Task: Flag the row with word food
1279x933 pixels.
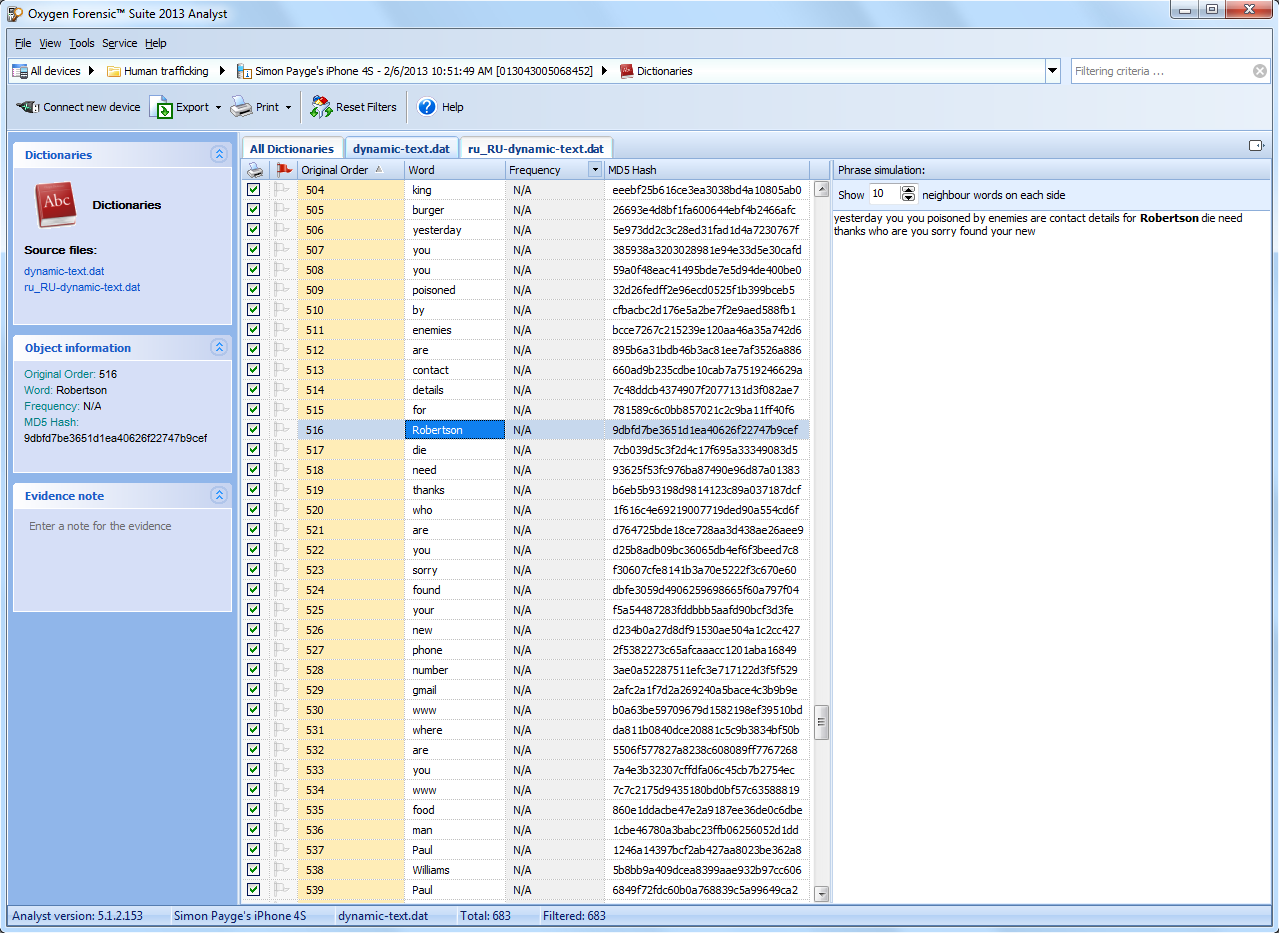Action: pyautogui.click(x=283, y=810)
